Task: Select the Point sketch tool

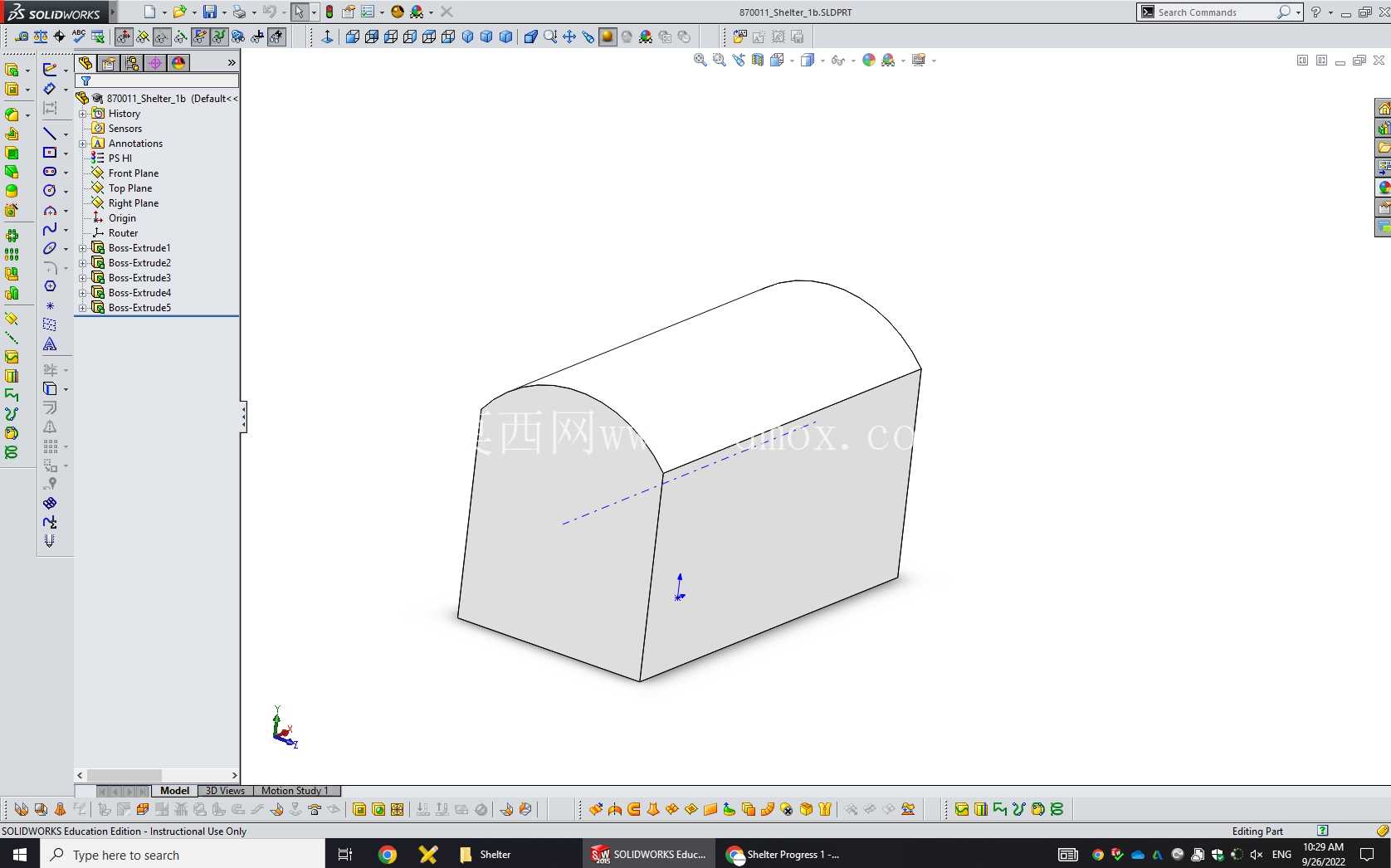Action: [x=50, y=306]
